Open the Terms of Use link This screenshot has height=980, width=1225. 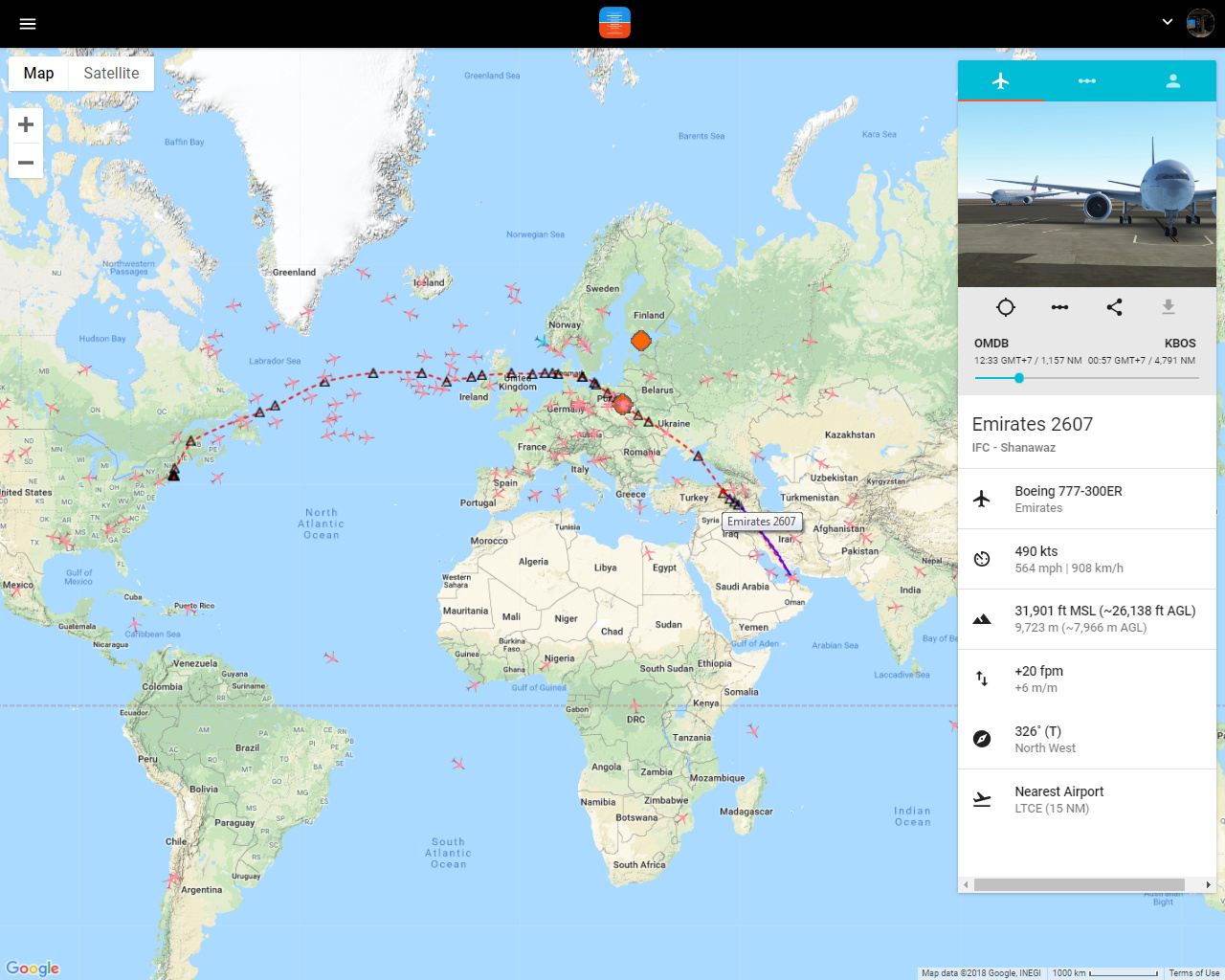1194,973
